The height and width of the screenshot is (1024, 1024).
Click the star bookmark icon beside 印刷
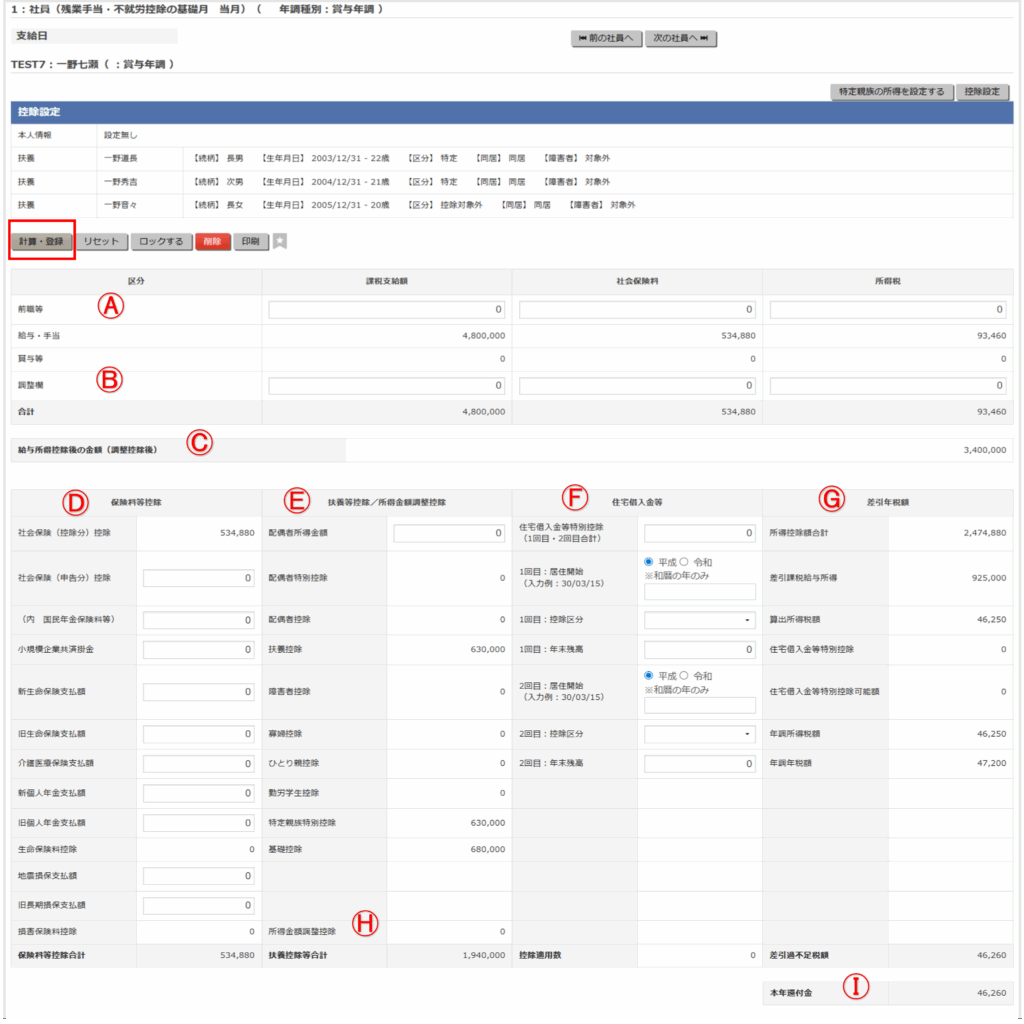click(x=280, y=242)
